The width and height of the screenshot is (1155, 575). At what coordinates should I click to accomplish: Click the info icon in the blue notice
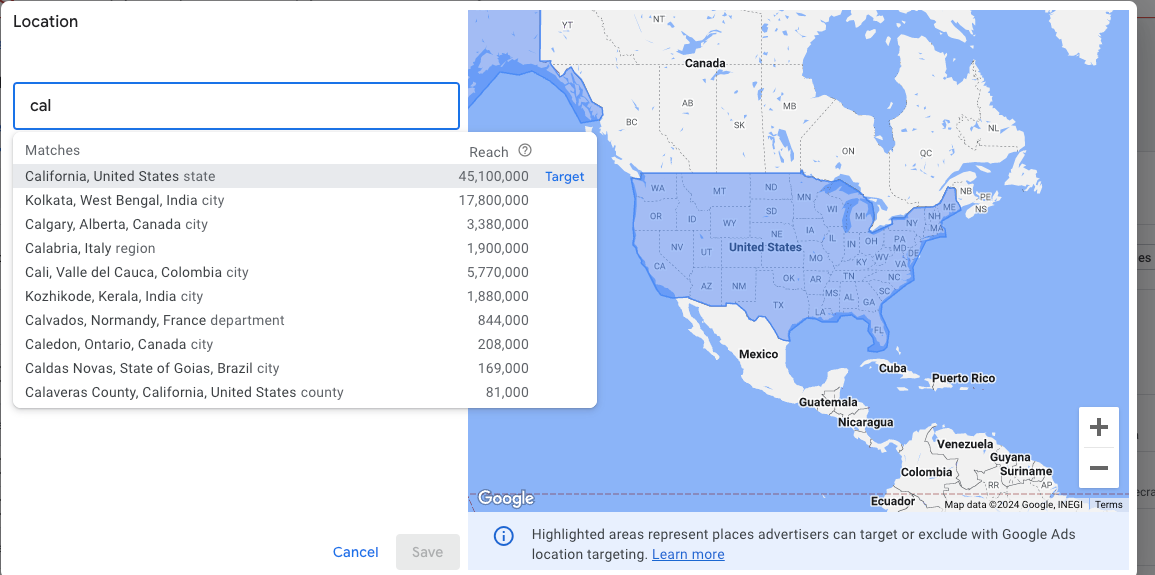[x=503, y=536]
